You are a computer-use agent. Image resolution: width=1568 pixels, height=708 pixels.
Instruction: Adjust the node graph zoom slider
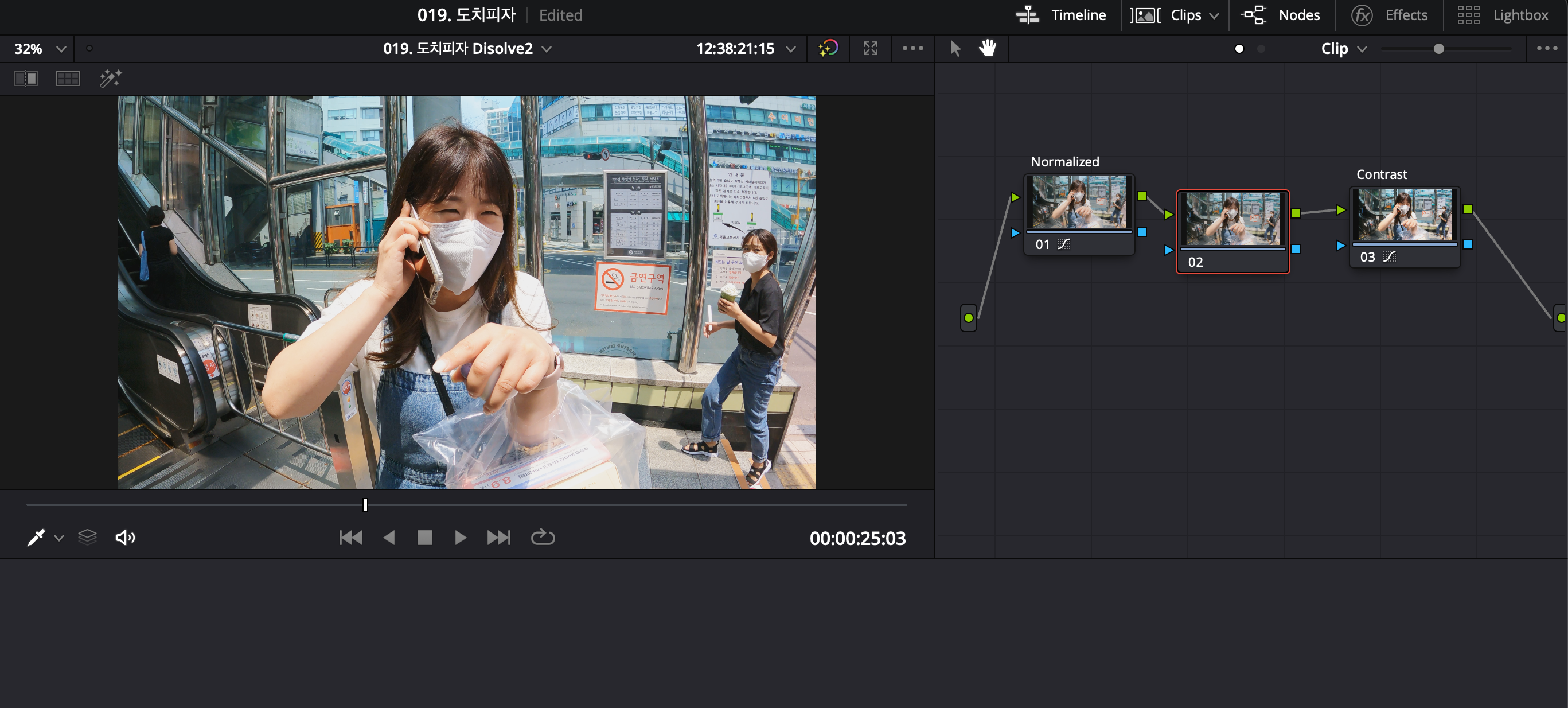point(1438,49)
